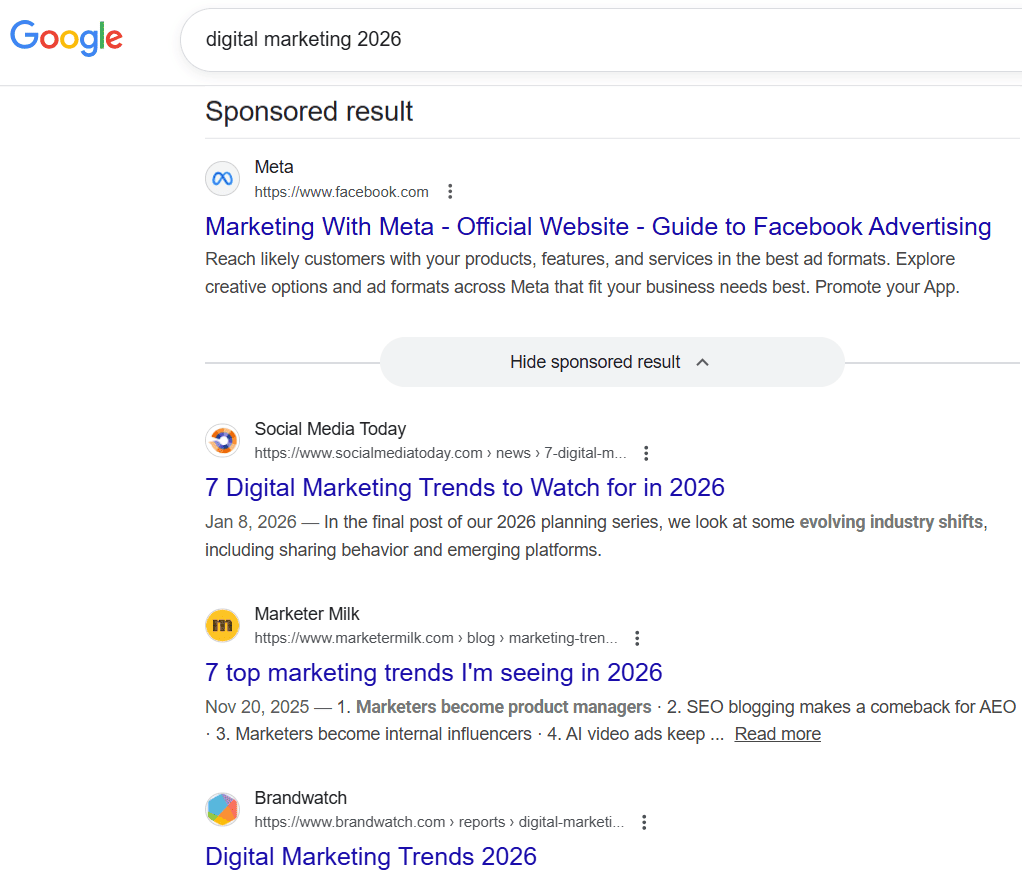
Task: Open the Marketing With Meta sponsored headline
Action: coord(597,227)
